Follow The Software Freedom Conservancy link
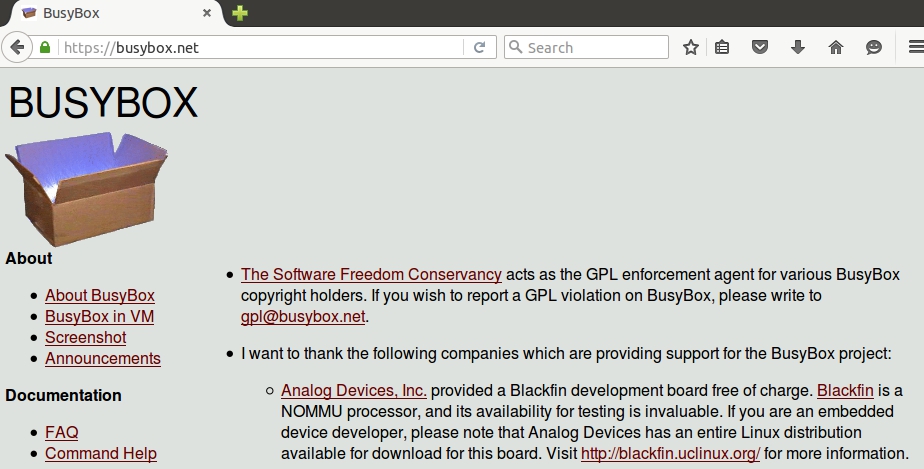Screen dimensions: 924x469 tap(371, 275)
